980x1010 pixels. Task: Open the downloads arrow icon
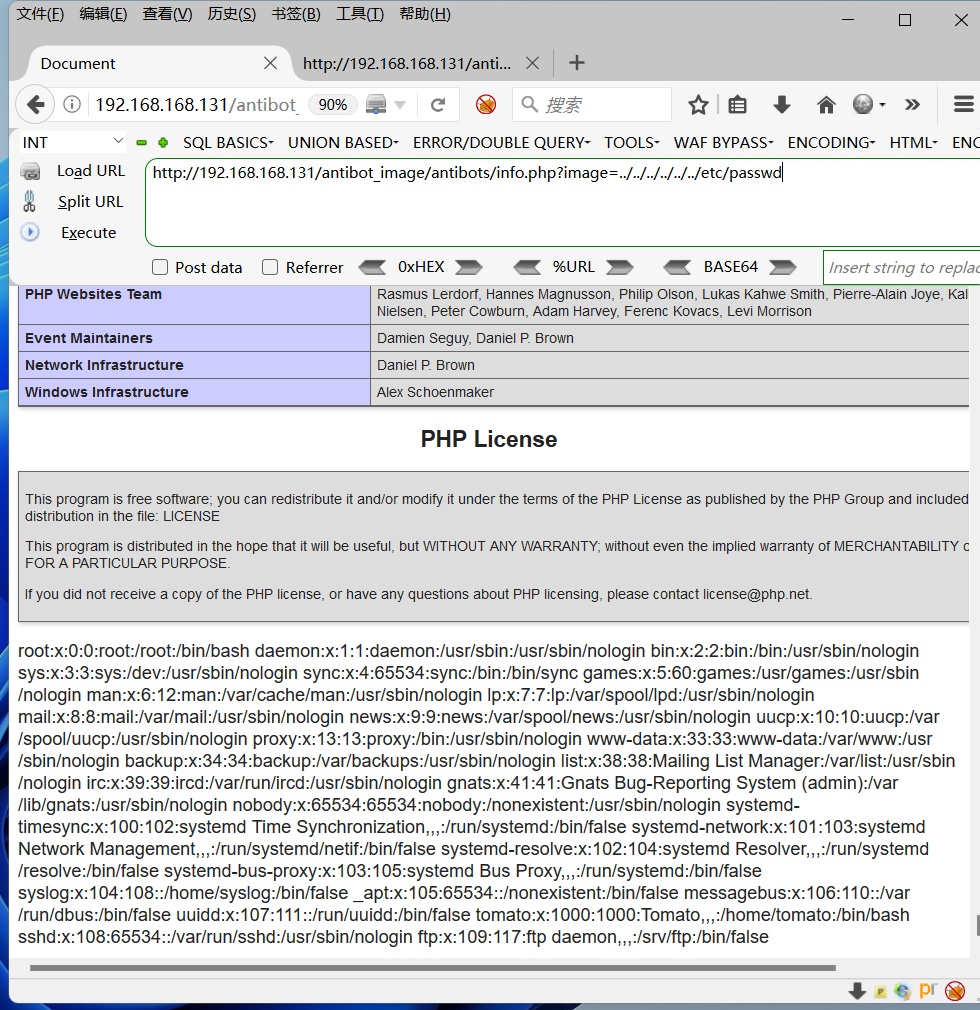(x=782, y=104)
